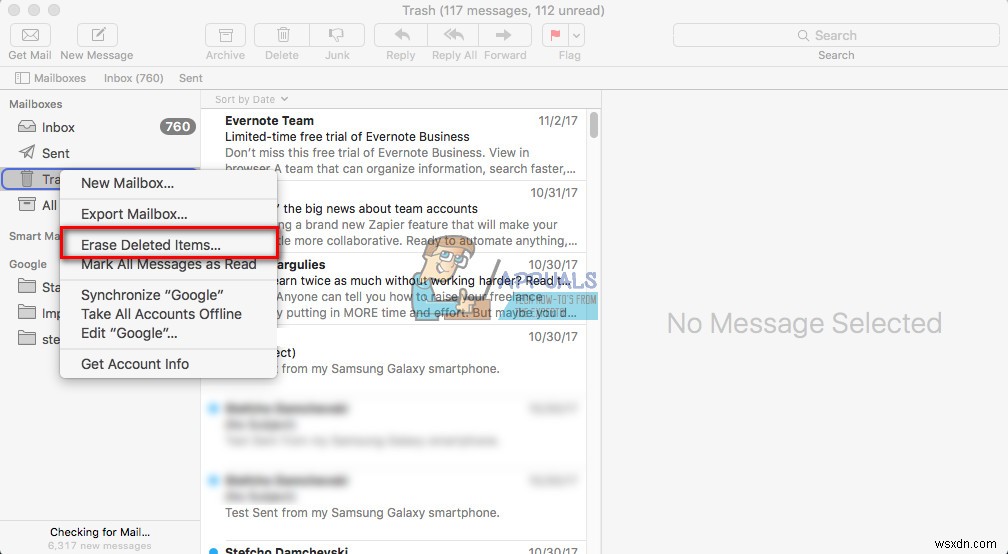Click Inbox (760) in favorites bar
This screenshot has width=1008, height=554.
(133, 78)
